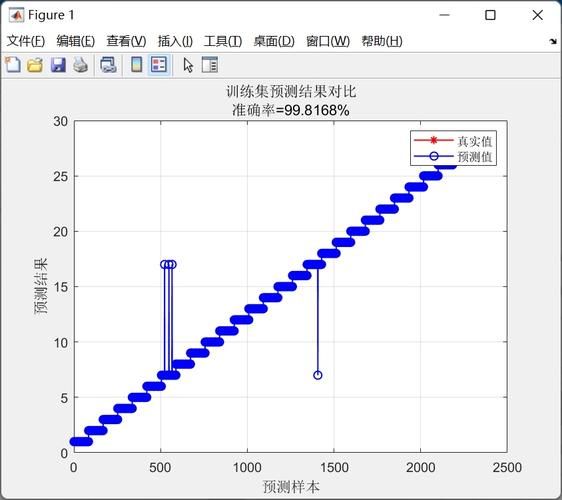
Task: Click the outlier circle near sample 1400
Action: [x=318, y=375]
